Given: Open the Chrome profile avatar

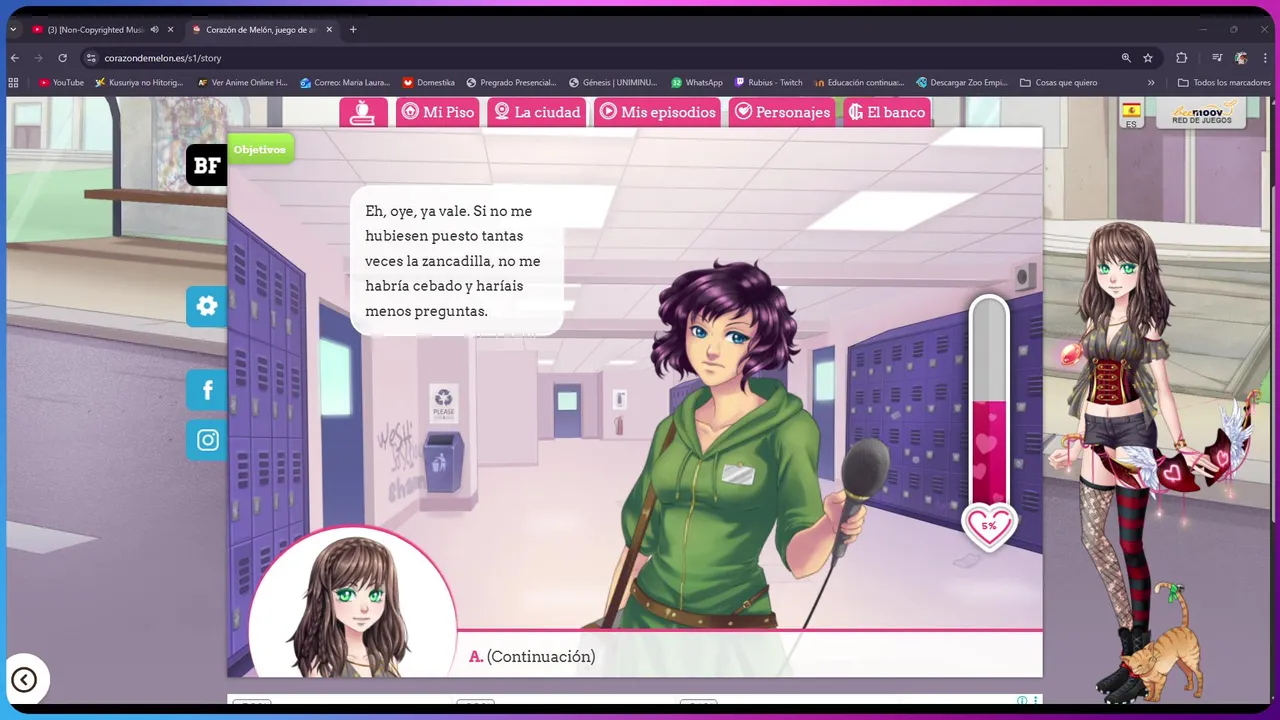Looking at the screenshot, I should pos(1241,58).
